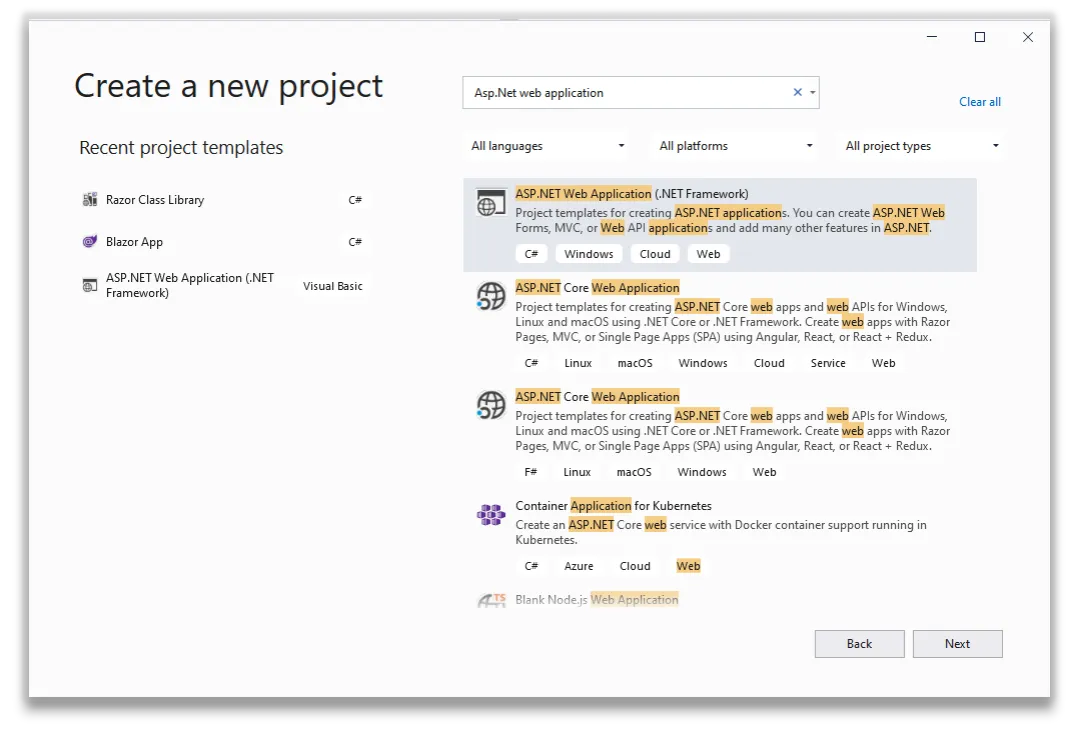Close the Create a new project dialog
1080x738 pixels.
[x=1028, y=37]
